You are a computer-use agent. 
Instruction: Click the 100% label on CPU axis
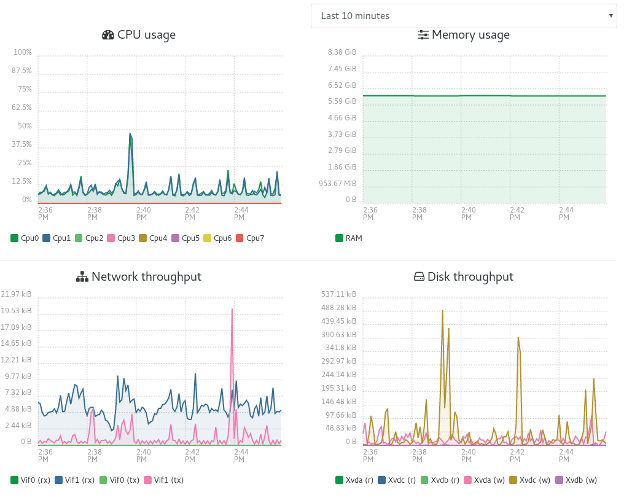click(22, 52)
